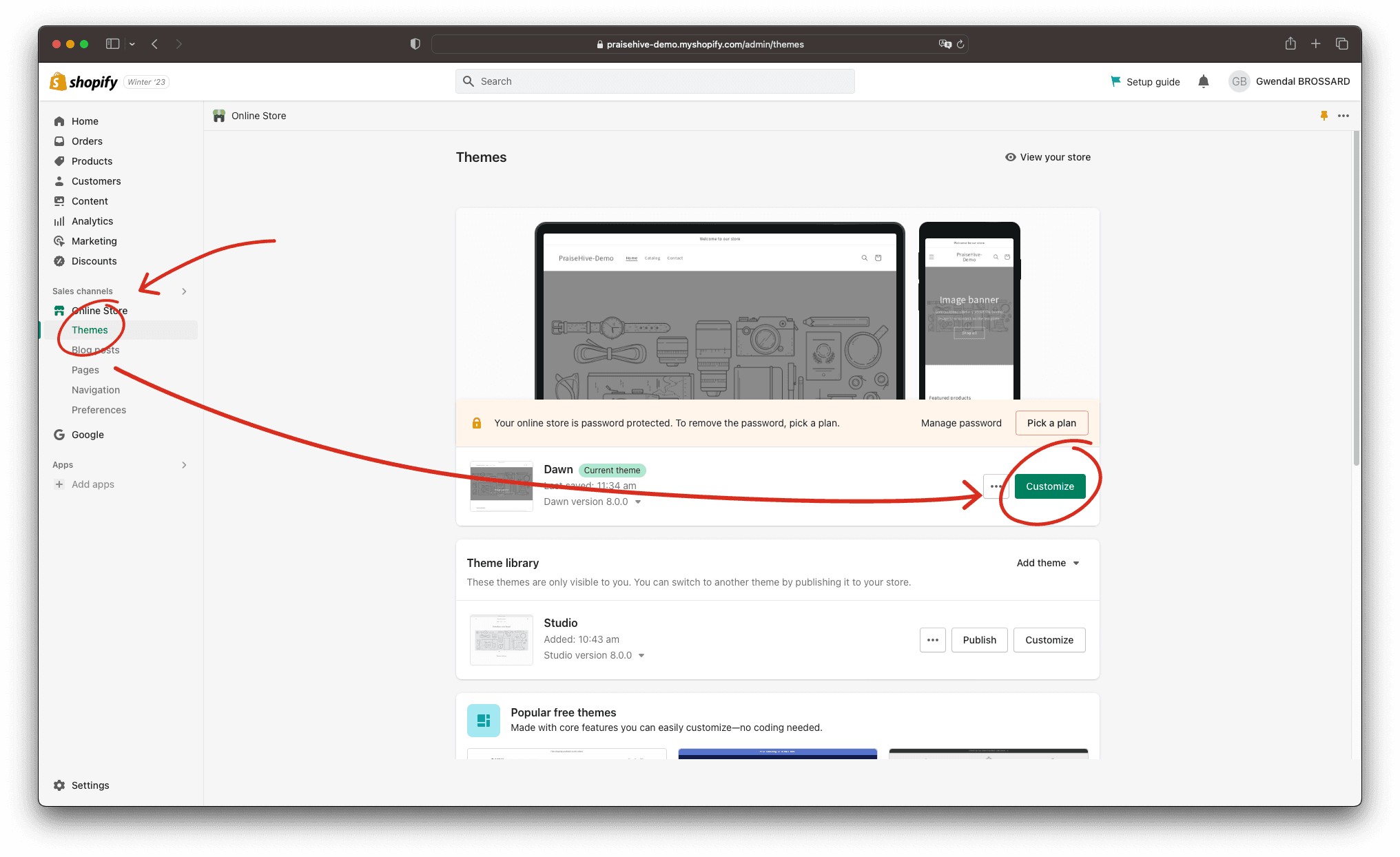
Task: Click the Settings gear in sidebar
Action: (60, 785)
